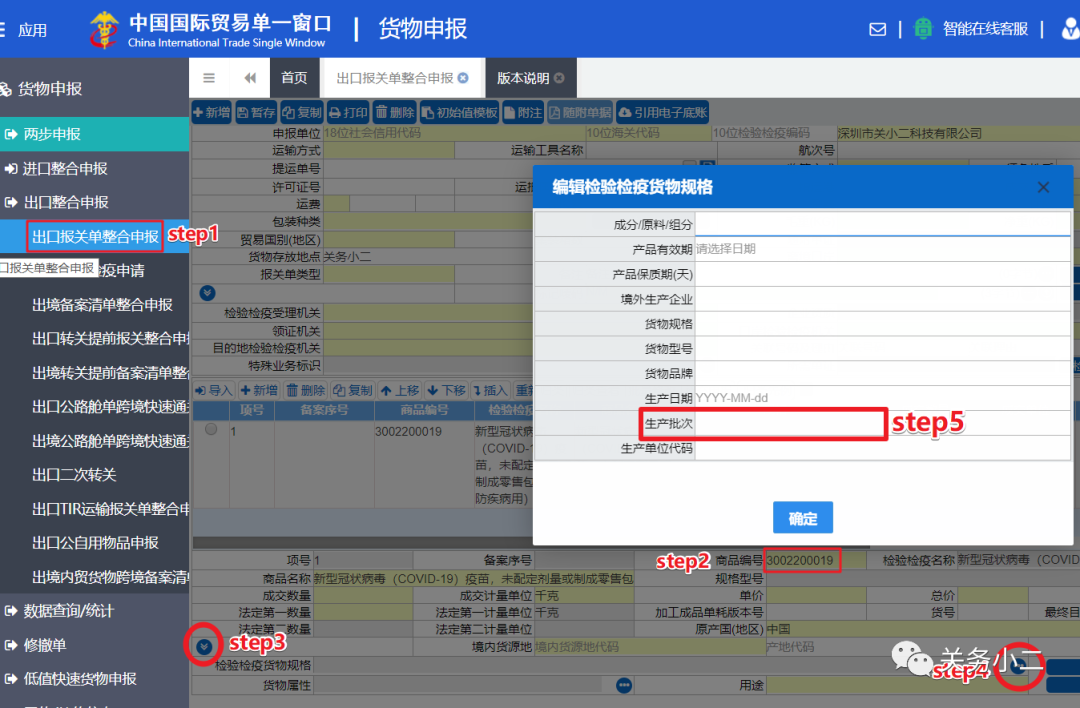Click the 暂存 save-draft icon
Viewport: 1080px width, 708px height.
tap(256, 112)
